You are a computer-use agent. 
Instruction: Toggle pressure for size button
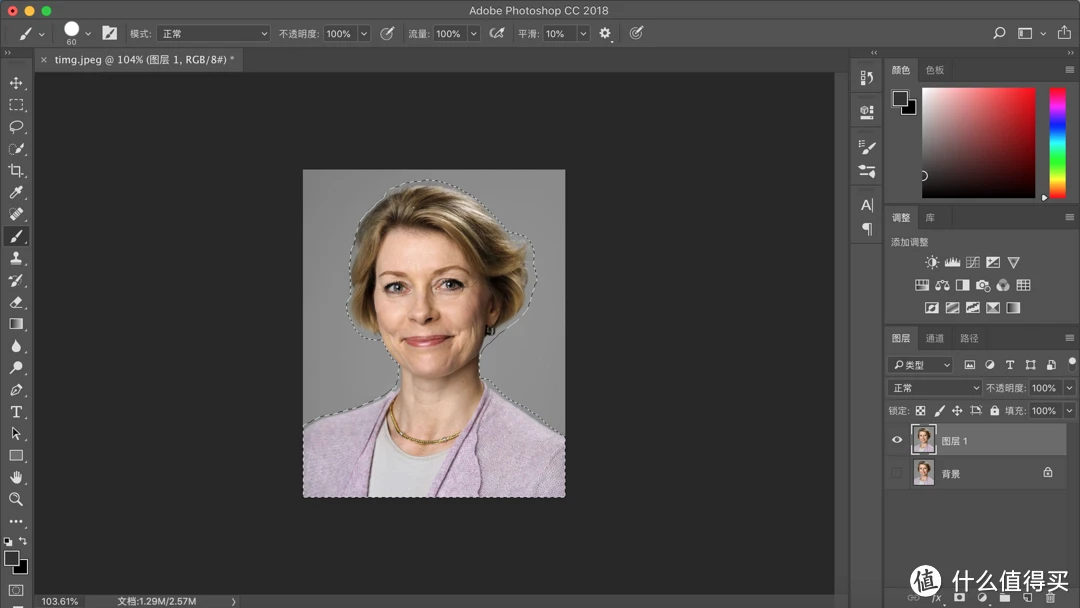636,33
